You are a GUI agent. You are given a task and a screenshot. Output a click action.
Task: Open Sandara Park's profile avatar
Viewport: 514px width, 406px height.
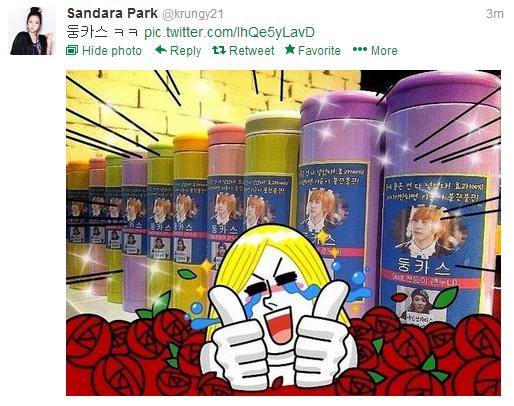click(x=32, y=31)
